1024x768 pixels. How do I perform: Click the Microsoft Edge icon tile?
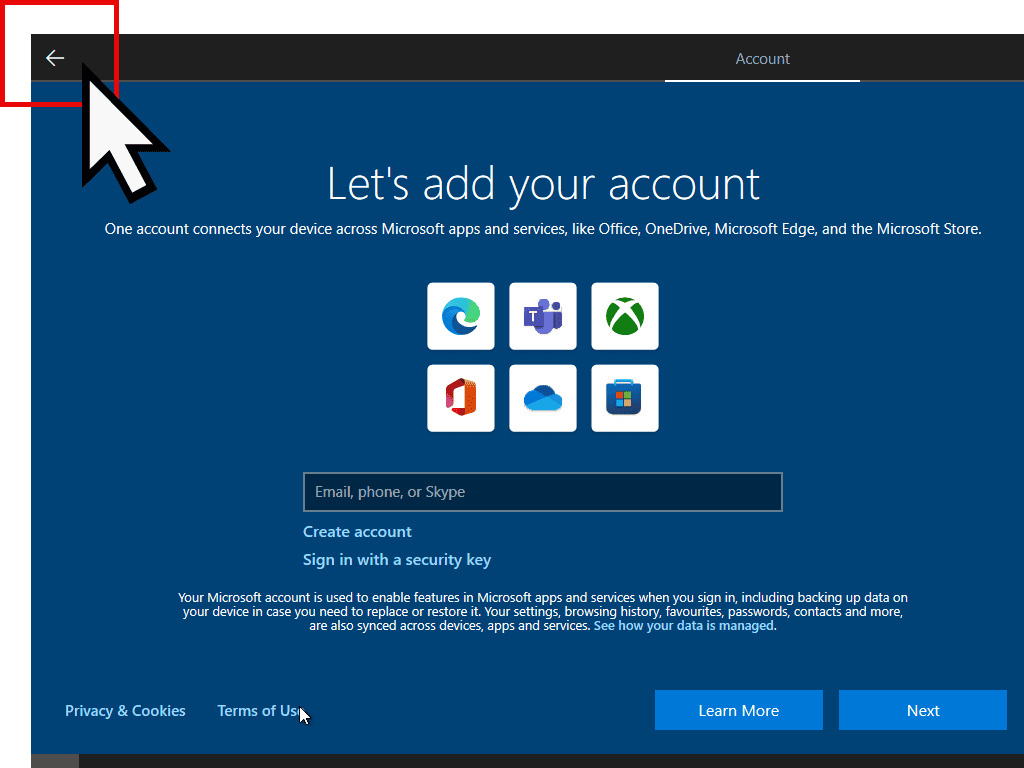(461, 316)
